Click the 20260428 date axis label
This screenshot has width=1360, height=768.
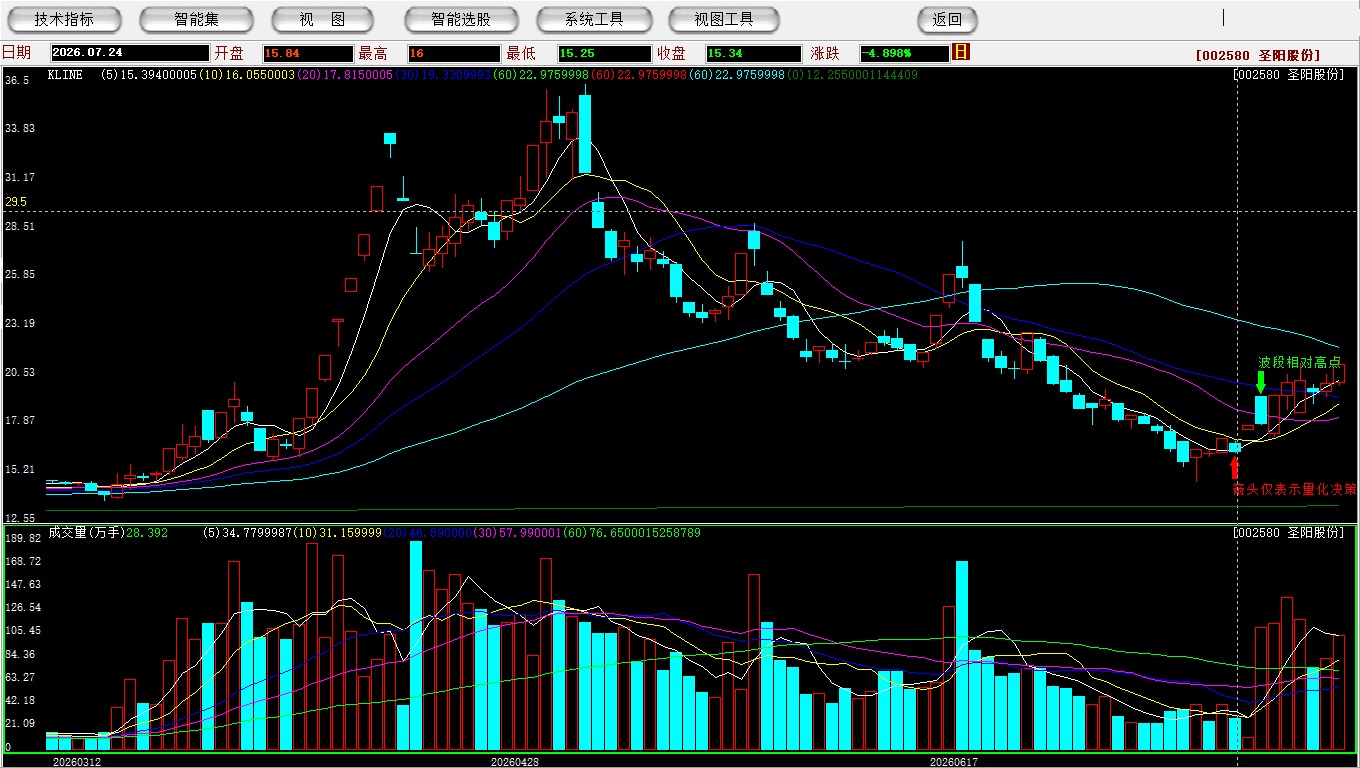coord(515,761)
